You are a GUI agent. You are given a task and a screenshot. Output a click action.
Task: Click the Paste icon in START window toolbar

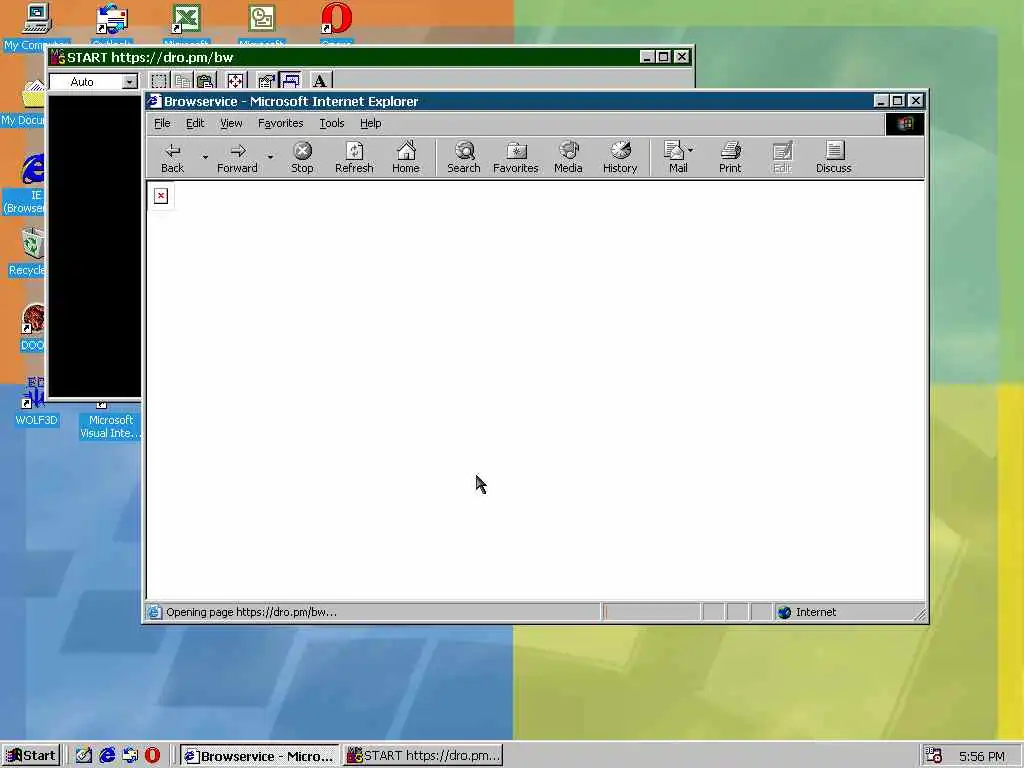[x=205, y=81]
